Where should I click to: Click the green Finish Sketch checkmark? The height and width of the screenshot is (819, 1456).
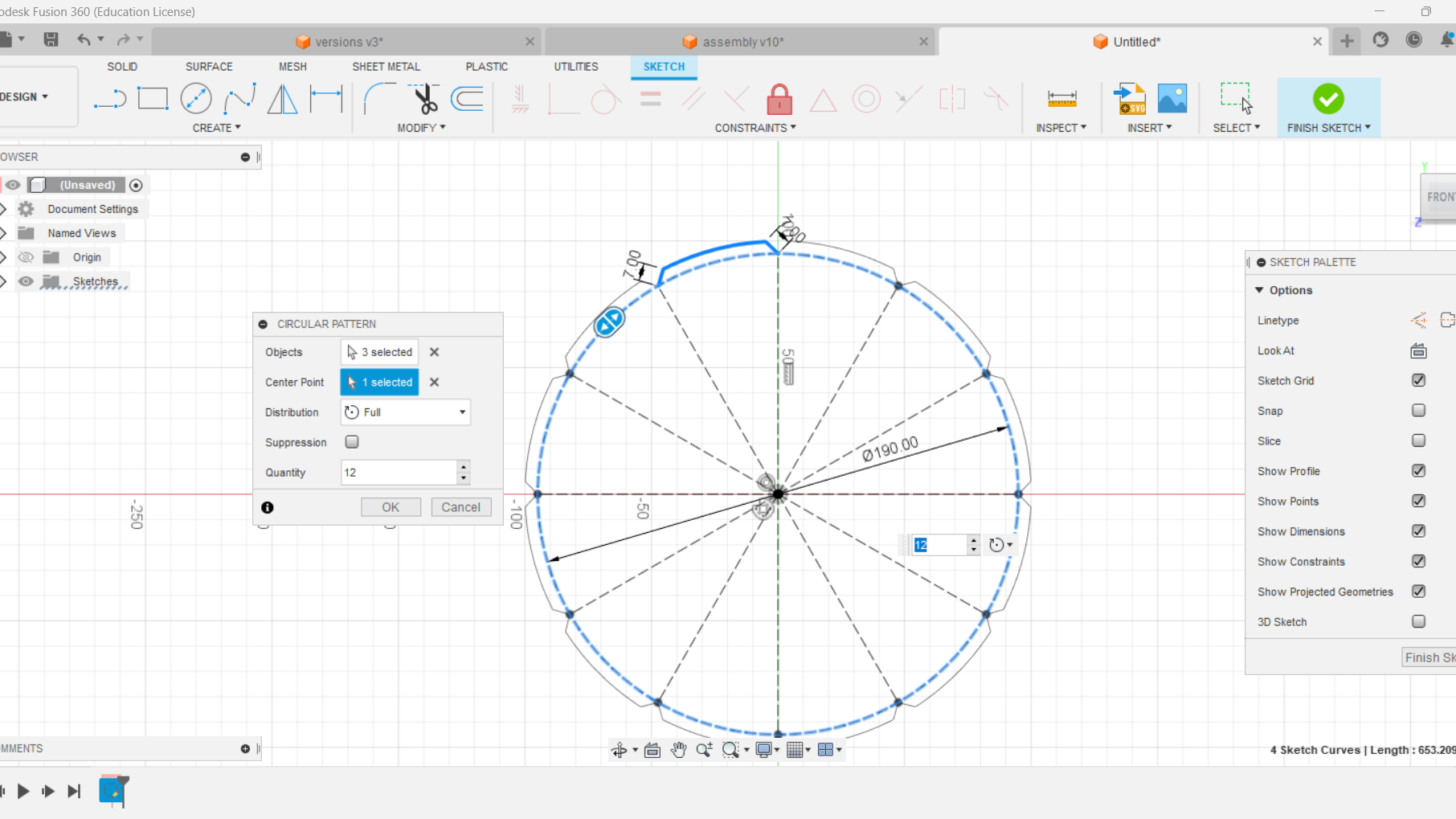tap(1328, 99)
